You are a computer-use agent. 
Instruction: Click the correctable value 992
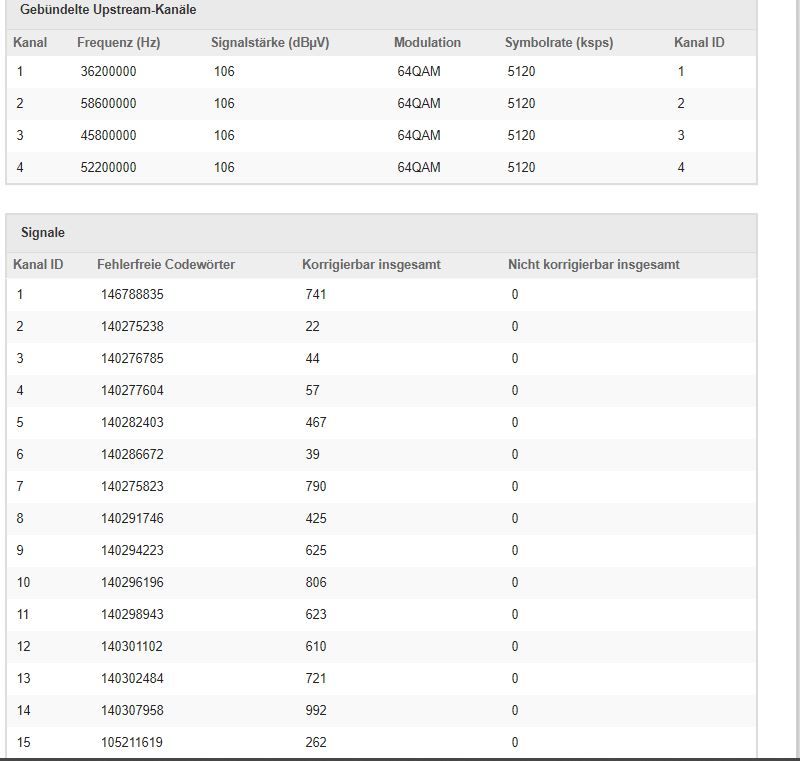coord(316,711)
